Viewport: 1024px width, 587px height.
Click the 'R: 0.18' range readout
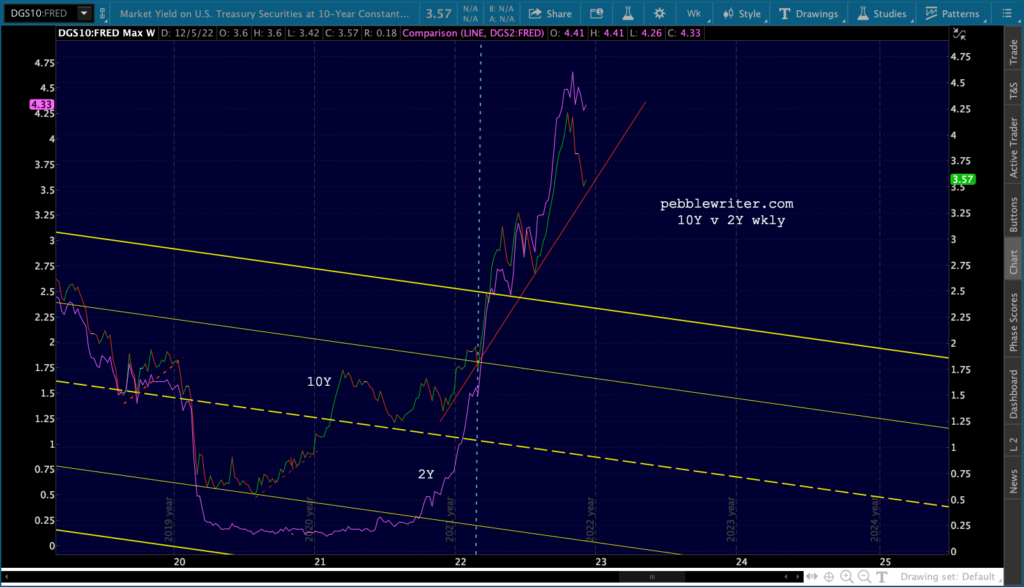(x=381, y=33)
